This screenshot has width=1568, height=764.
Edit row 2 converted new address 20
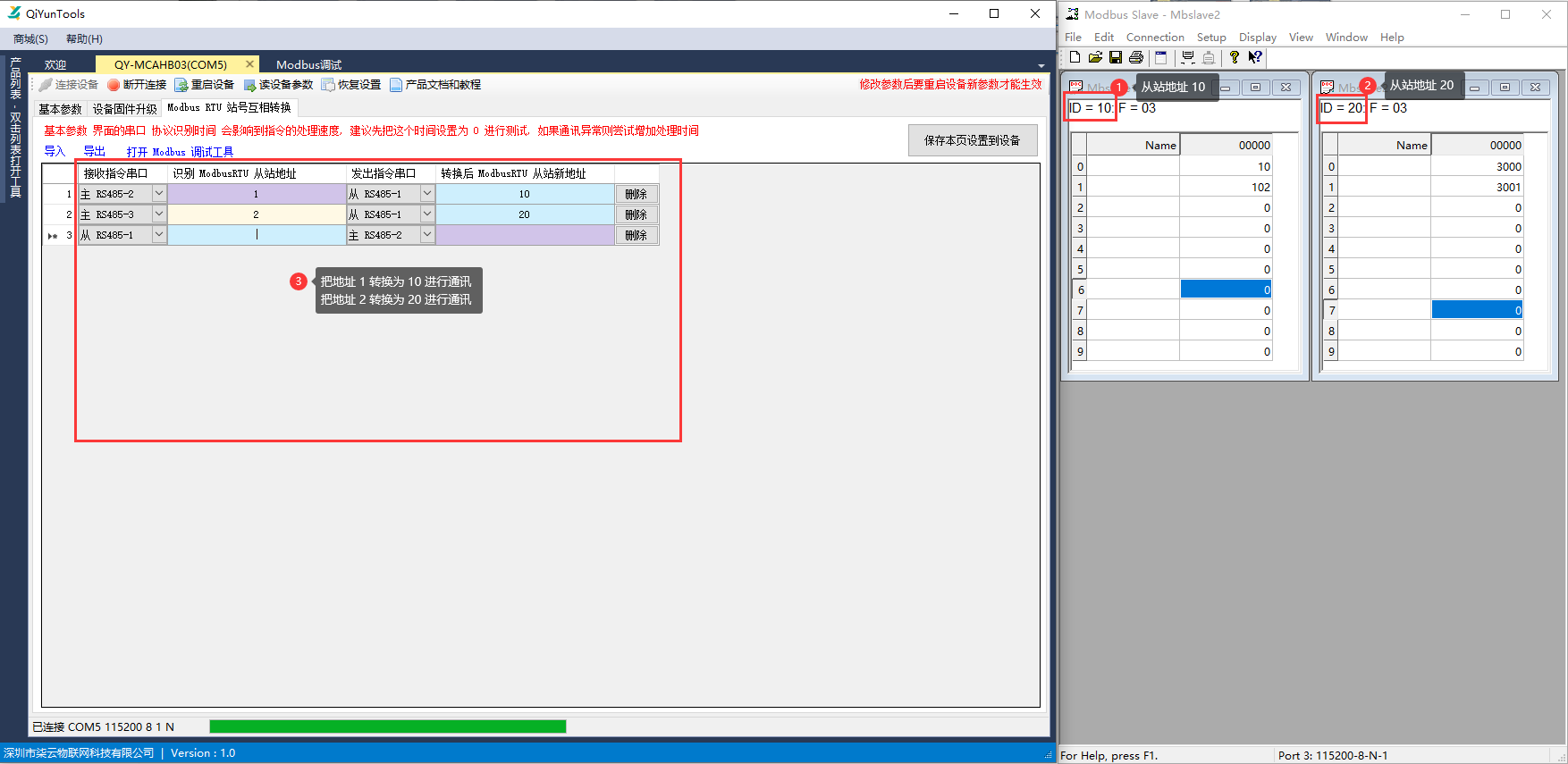525,214
